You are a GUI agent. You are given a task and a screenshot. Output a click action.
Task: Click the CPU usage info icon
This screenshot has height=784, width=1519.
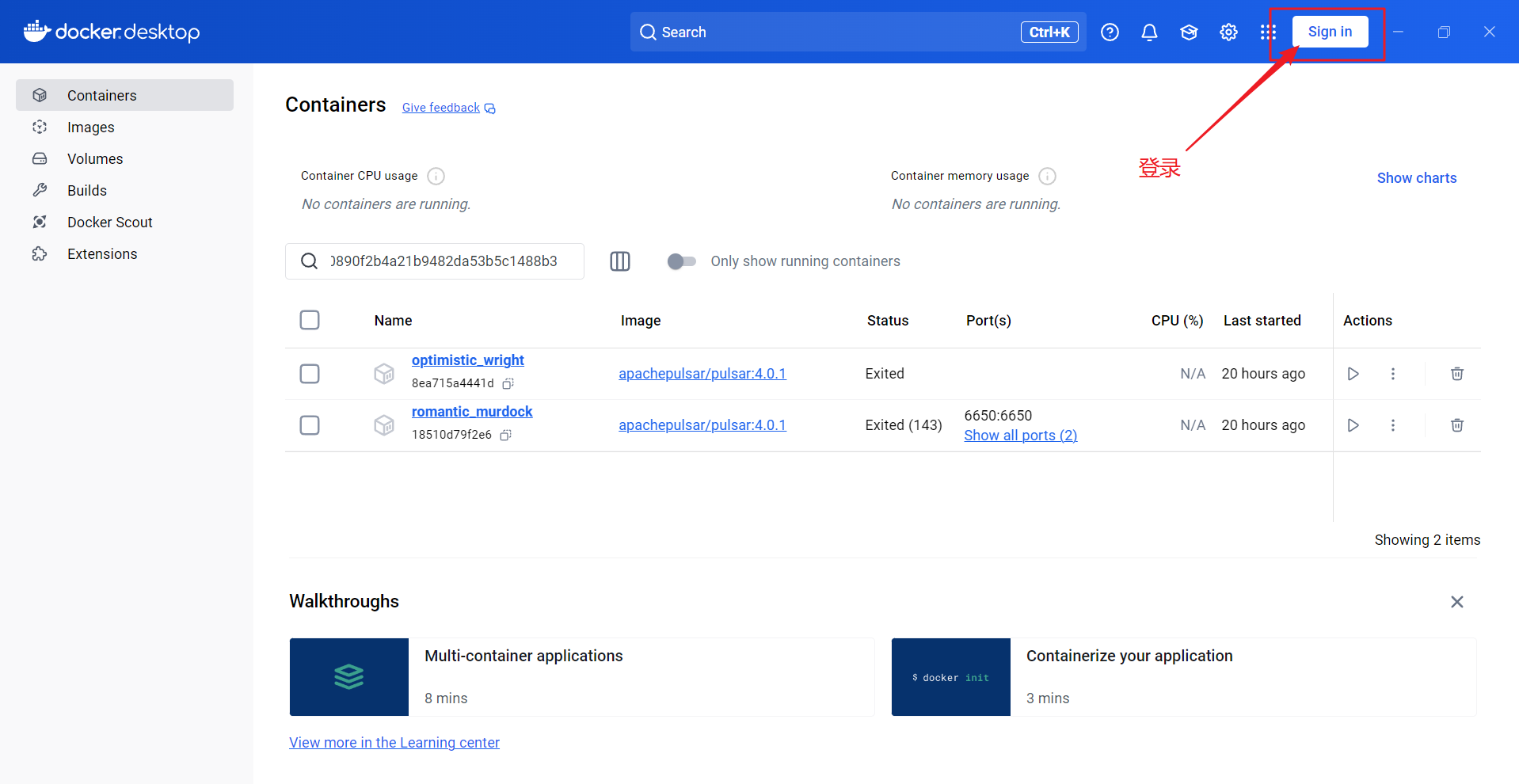point(436,176)
